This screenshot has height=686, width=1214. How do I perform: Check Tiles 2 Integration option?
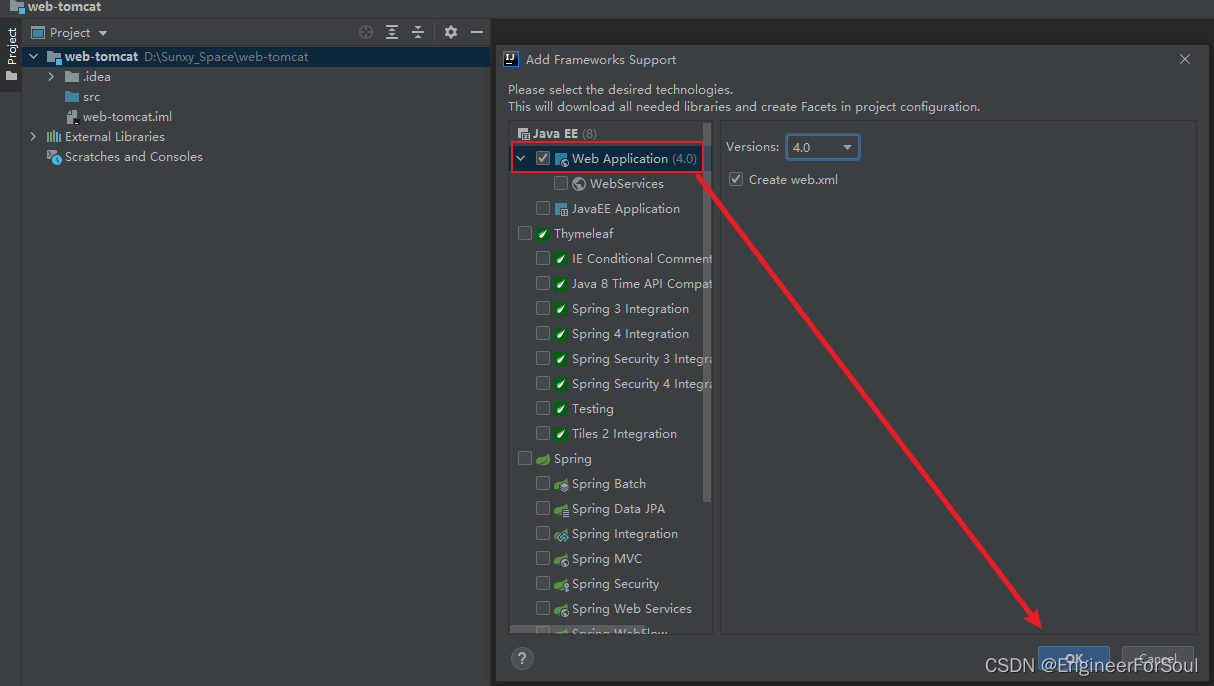click(x=543, y=433)
